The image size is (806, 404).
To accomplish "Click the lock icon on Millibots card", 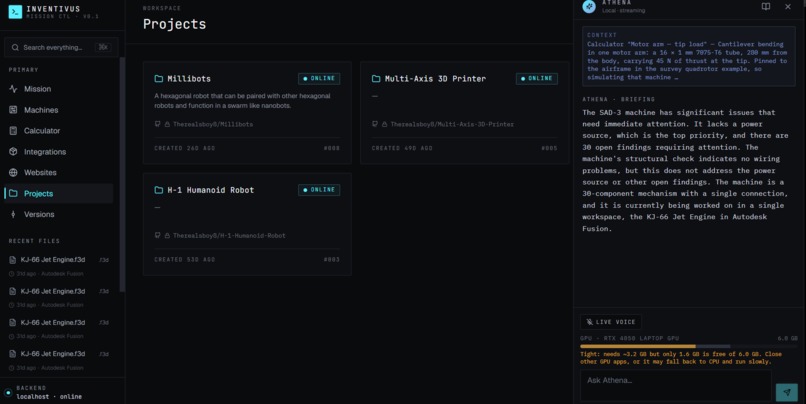I will coord(167,124).
